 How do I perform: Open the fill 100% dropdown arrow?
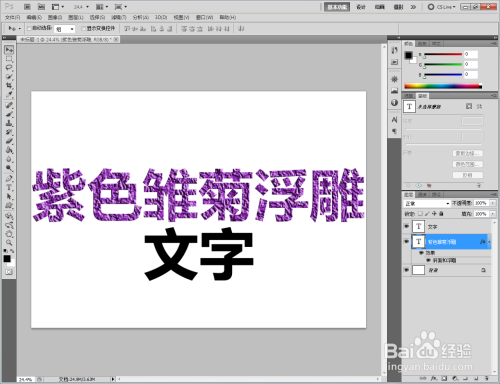point(493,214)
